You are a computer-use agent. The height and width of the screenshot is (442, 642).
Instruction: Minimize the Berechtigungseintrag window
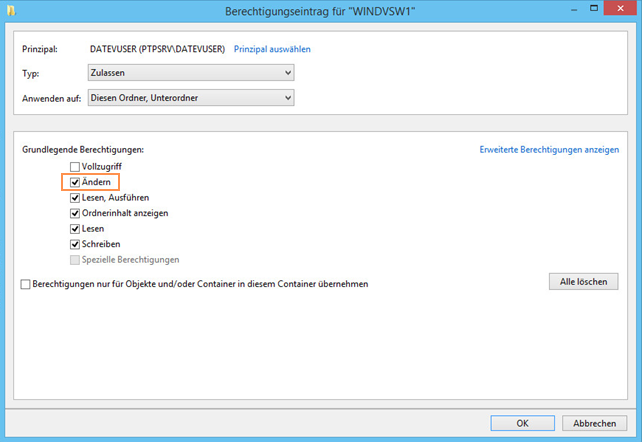tap(574, 10)
